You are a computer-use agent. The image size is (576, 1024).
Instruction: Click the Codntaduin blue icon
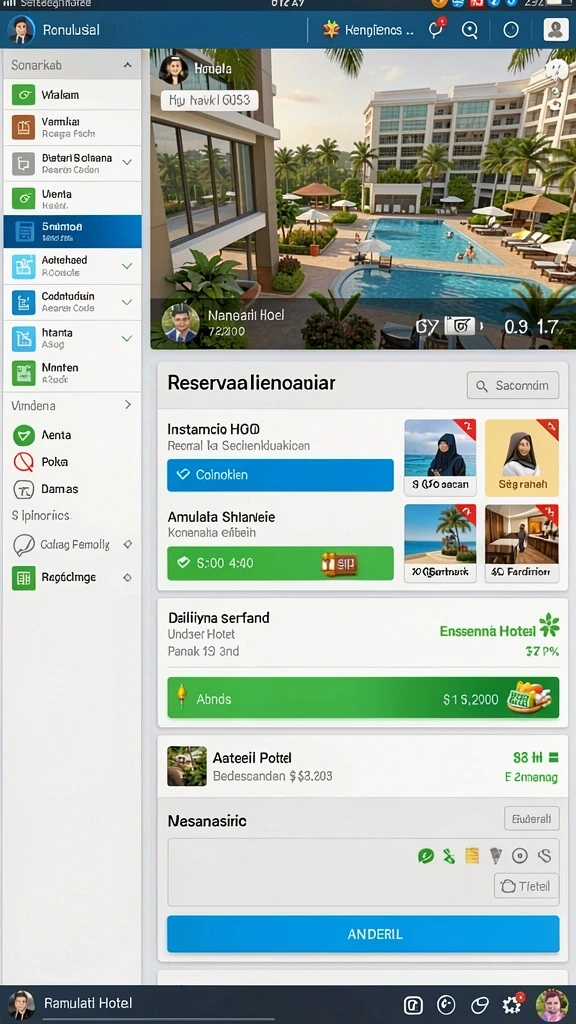[x=24, y=302]
